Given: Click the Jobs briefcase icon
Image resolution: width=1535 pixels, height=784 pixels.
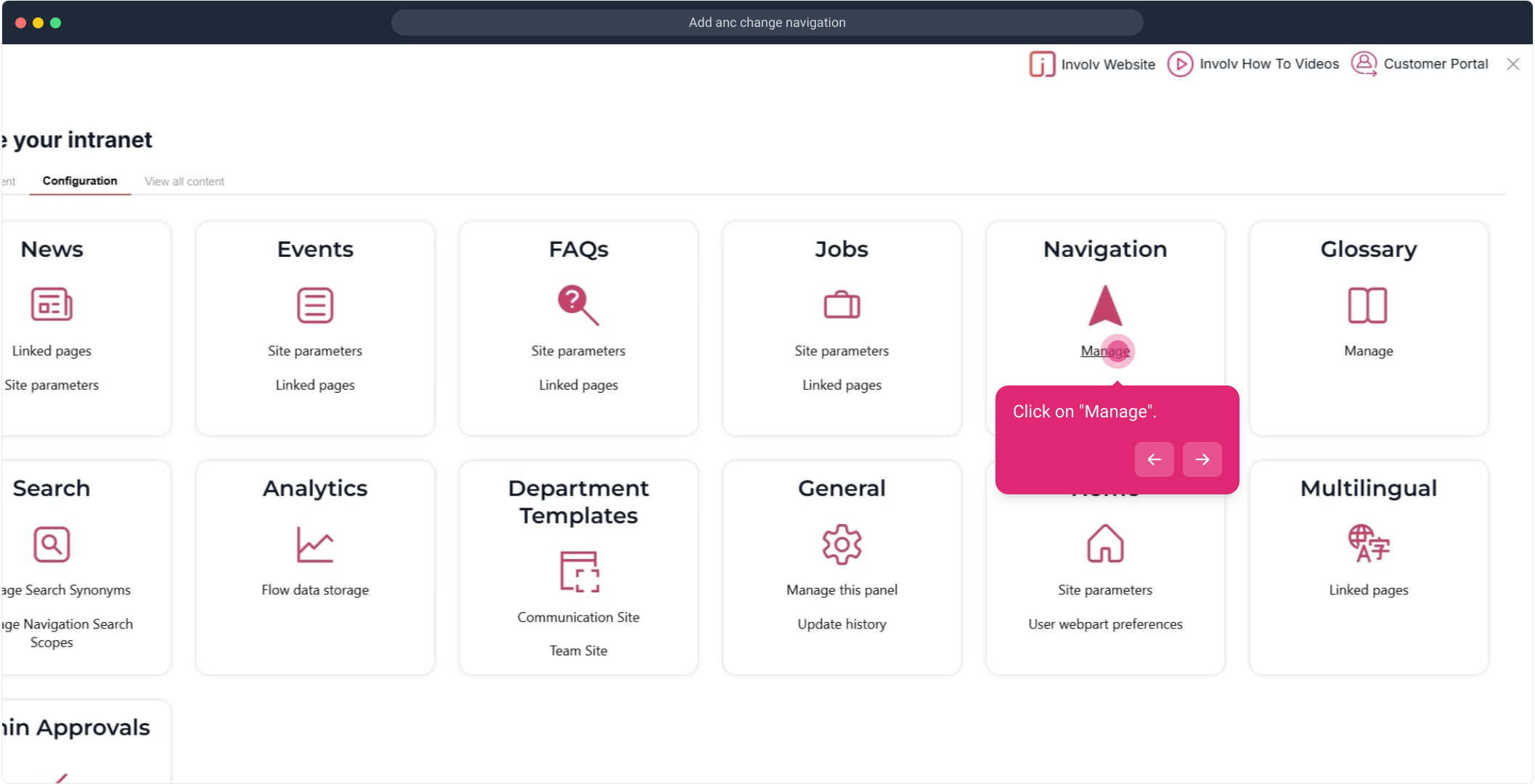Looking at the screenshot, I should [x=842, y=305].
